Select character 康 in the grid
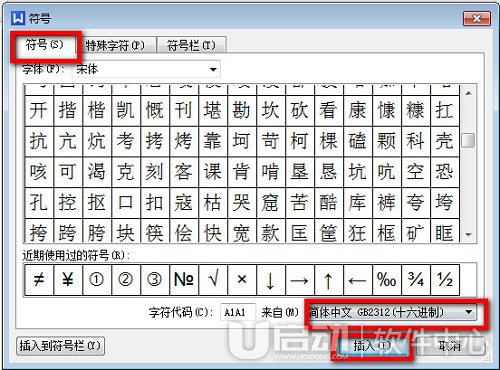 [358, 110]
